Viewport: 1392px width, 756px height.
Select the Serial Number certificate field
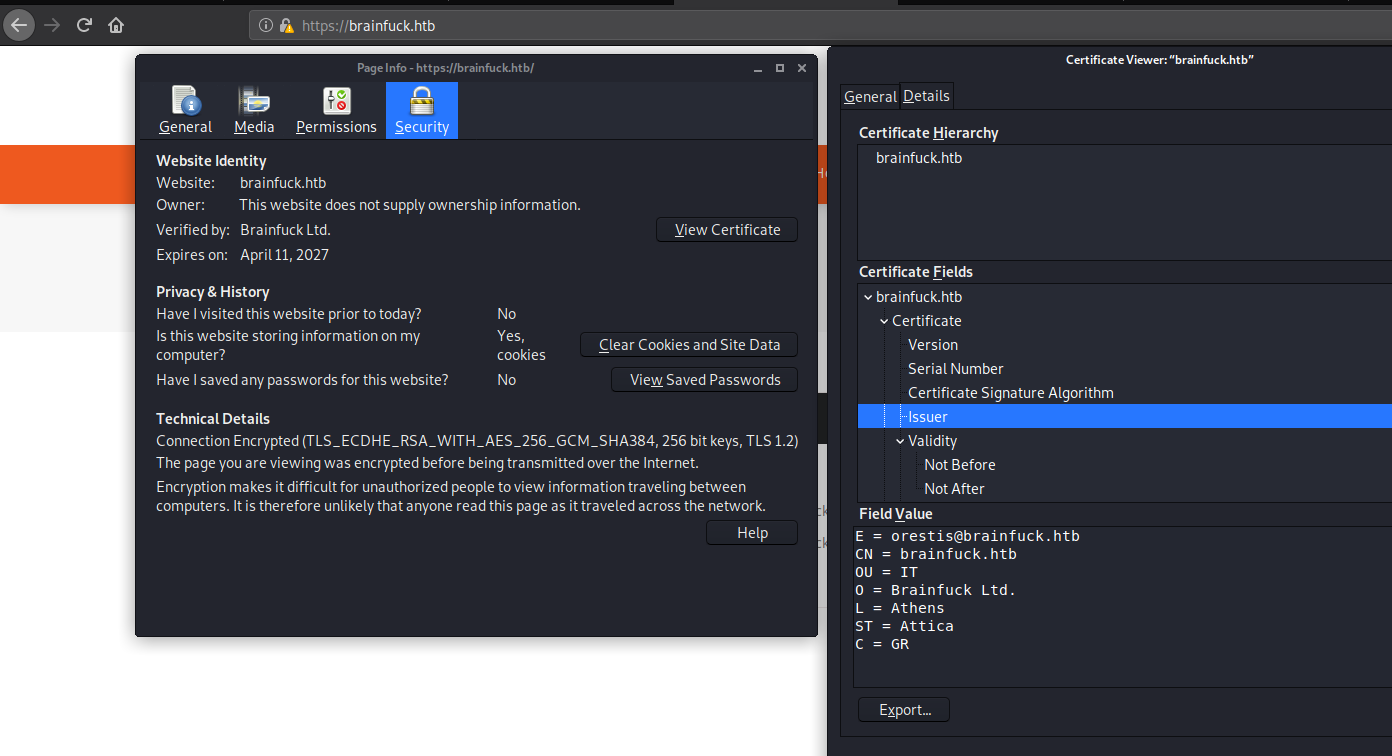click(956, 369)
